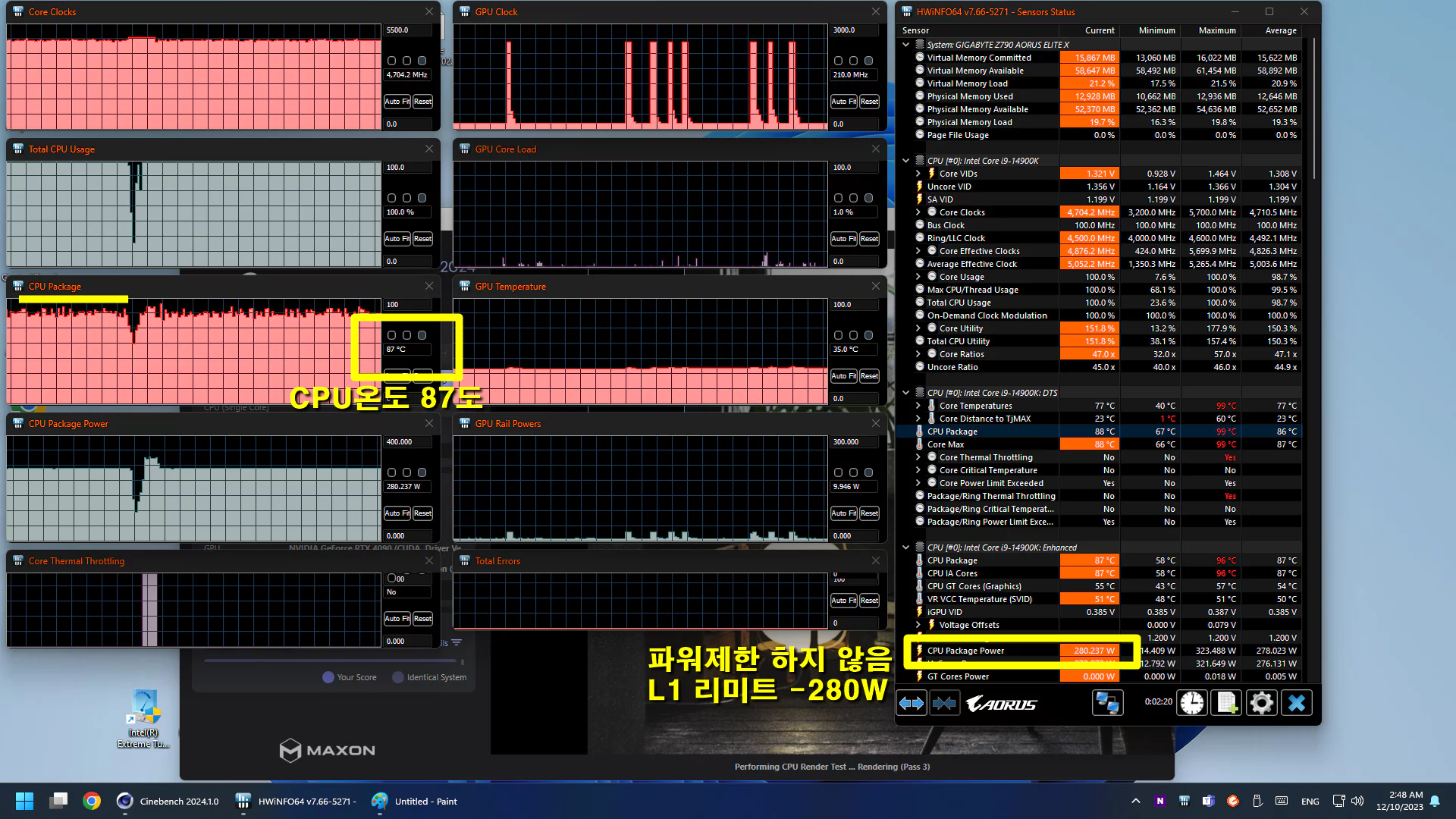
Task: Click the Minimum column header
Action: tap(1150, 30)
